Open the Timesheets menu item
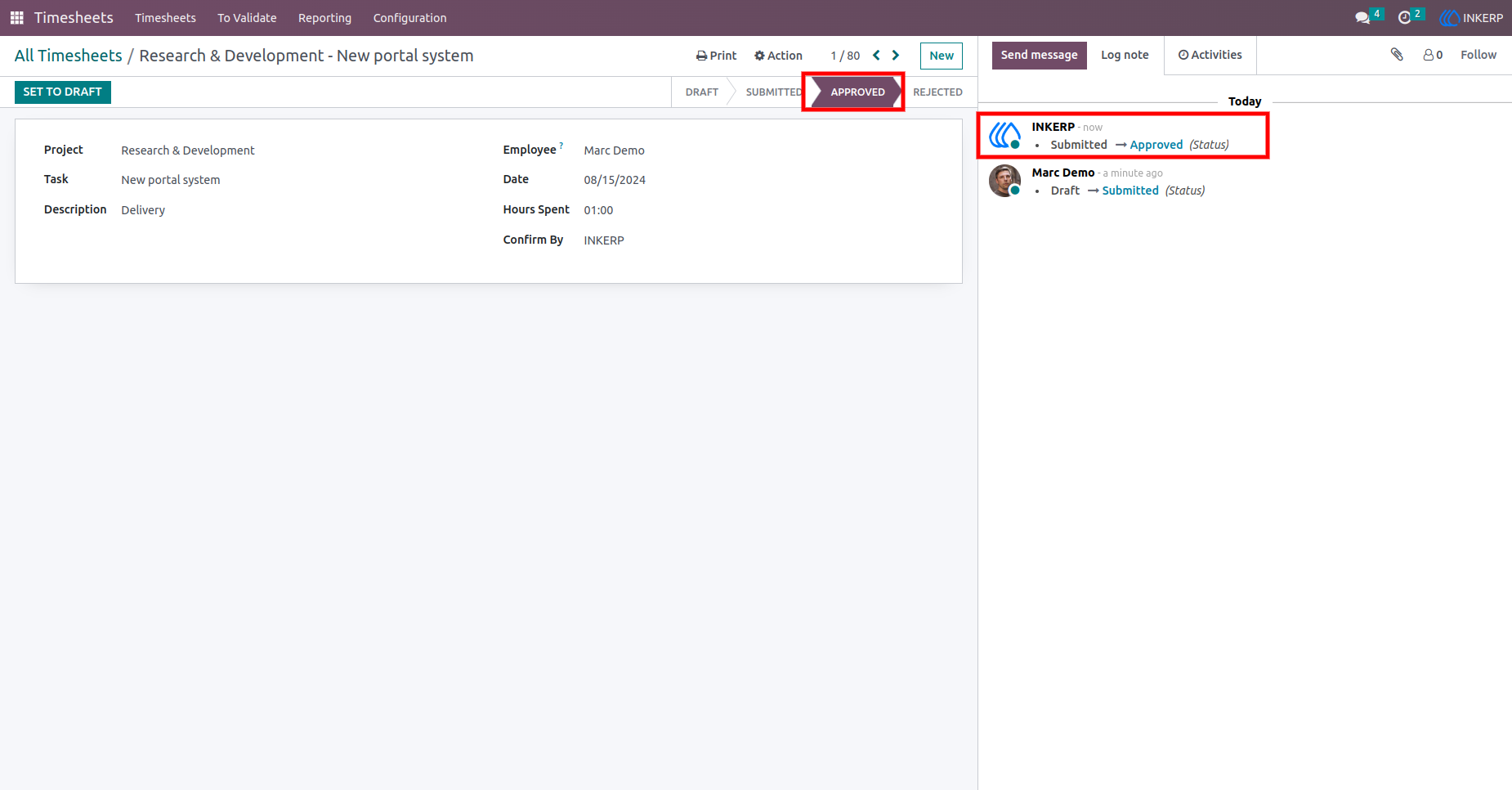The width and height of the screenshot is (1512, 790). [165, 18]
